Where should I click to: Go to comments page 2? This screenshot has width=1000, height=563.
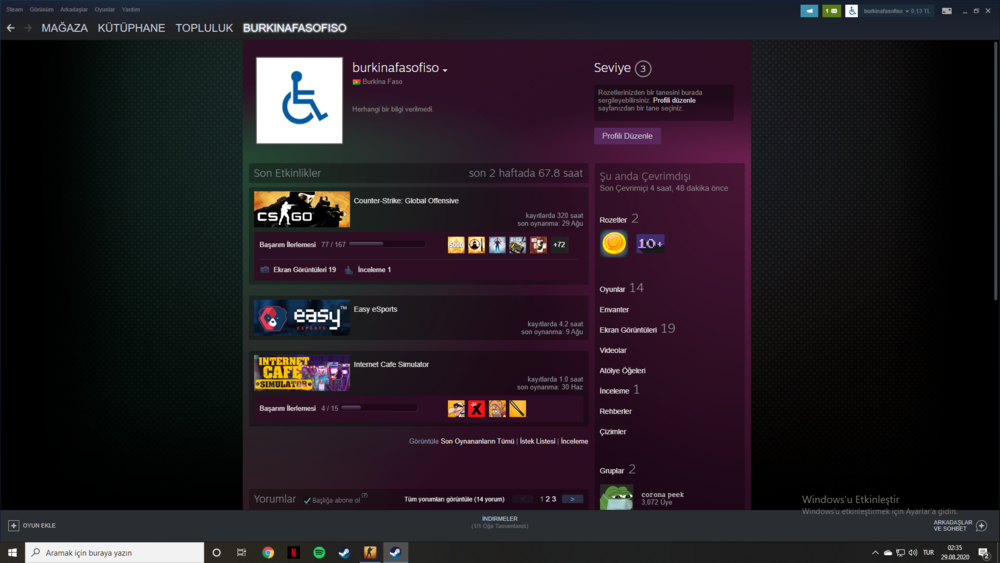tap(548, 499)
